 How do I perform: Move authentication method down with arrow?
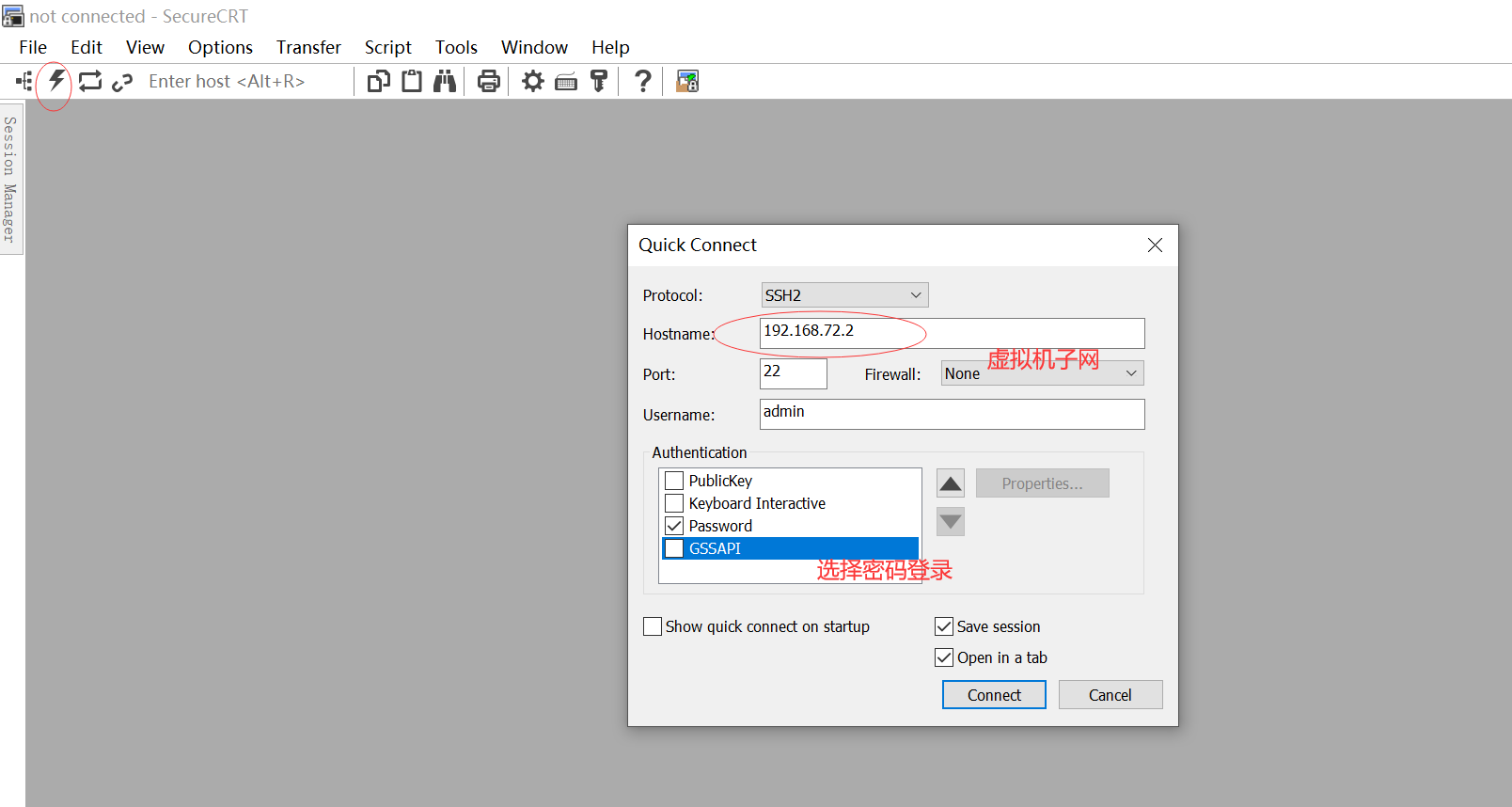(951, 521)
